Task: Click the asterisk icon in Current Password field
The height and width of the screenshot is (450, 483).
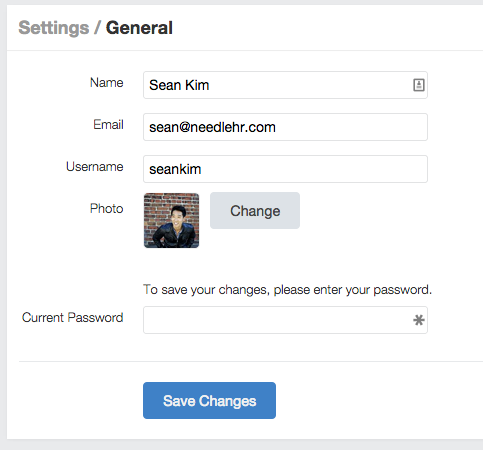Action: [x=419, y=320]
